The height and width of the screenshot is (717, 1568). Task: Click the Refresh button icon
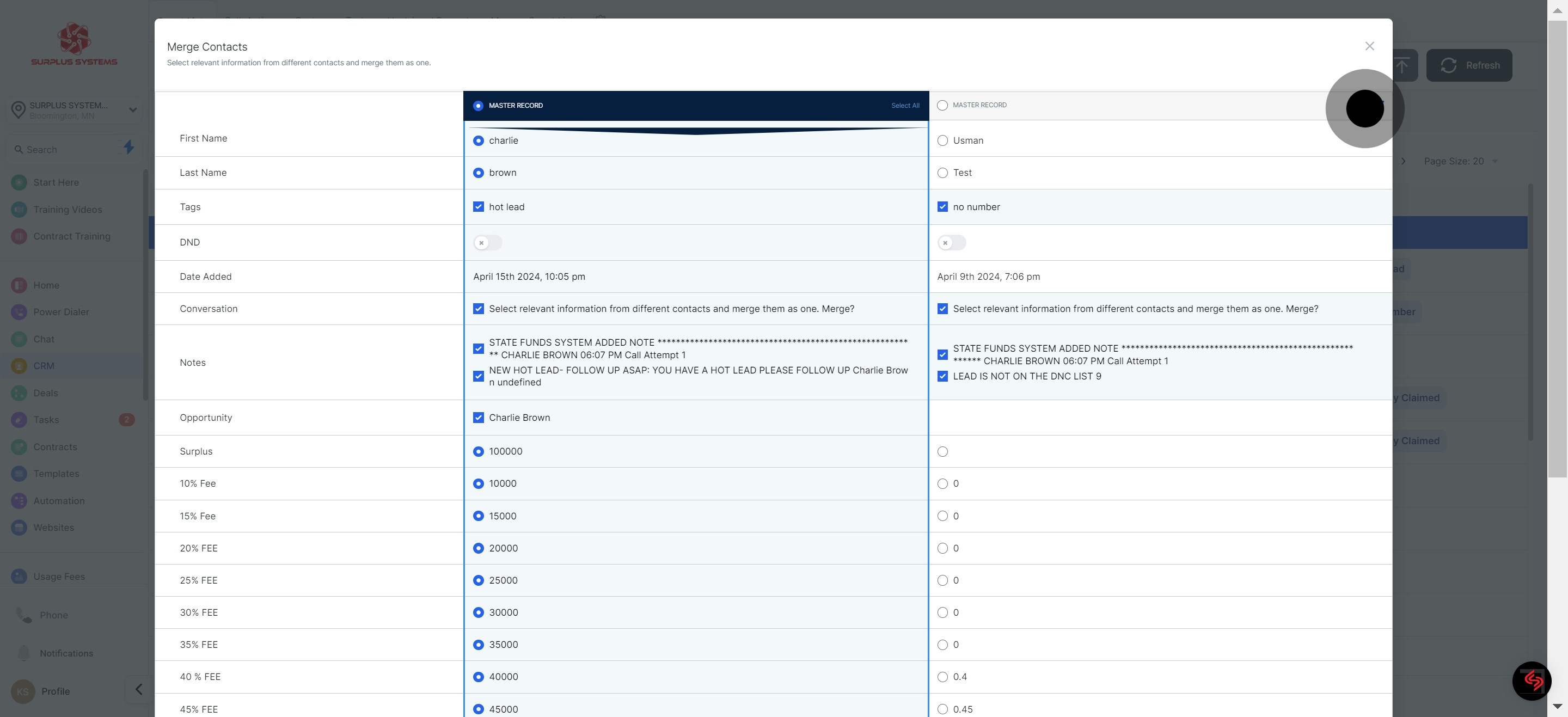point(1449,65)
